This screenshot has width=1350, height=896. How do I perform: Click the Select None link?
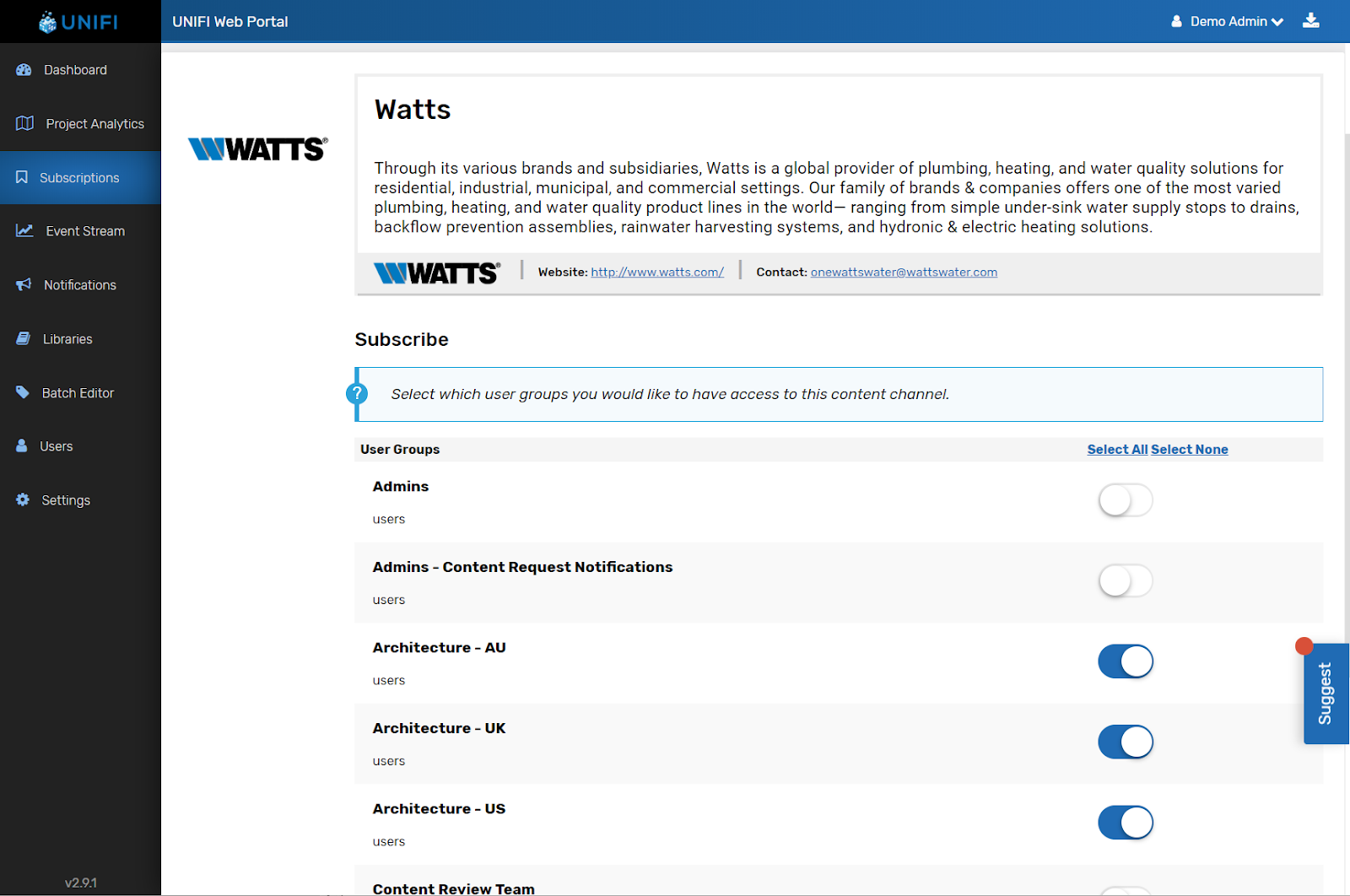pos(1190,450)
